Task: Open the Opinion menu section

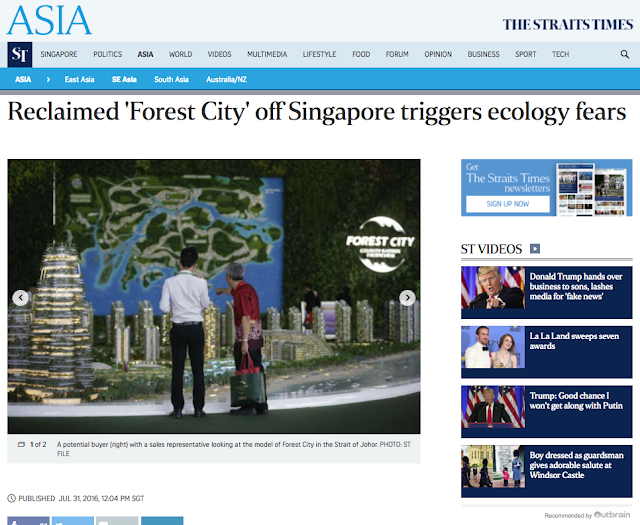Action: 438,54
